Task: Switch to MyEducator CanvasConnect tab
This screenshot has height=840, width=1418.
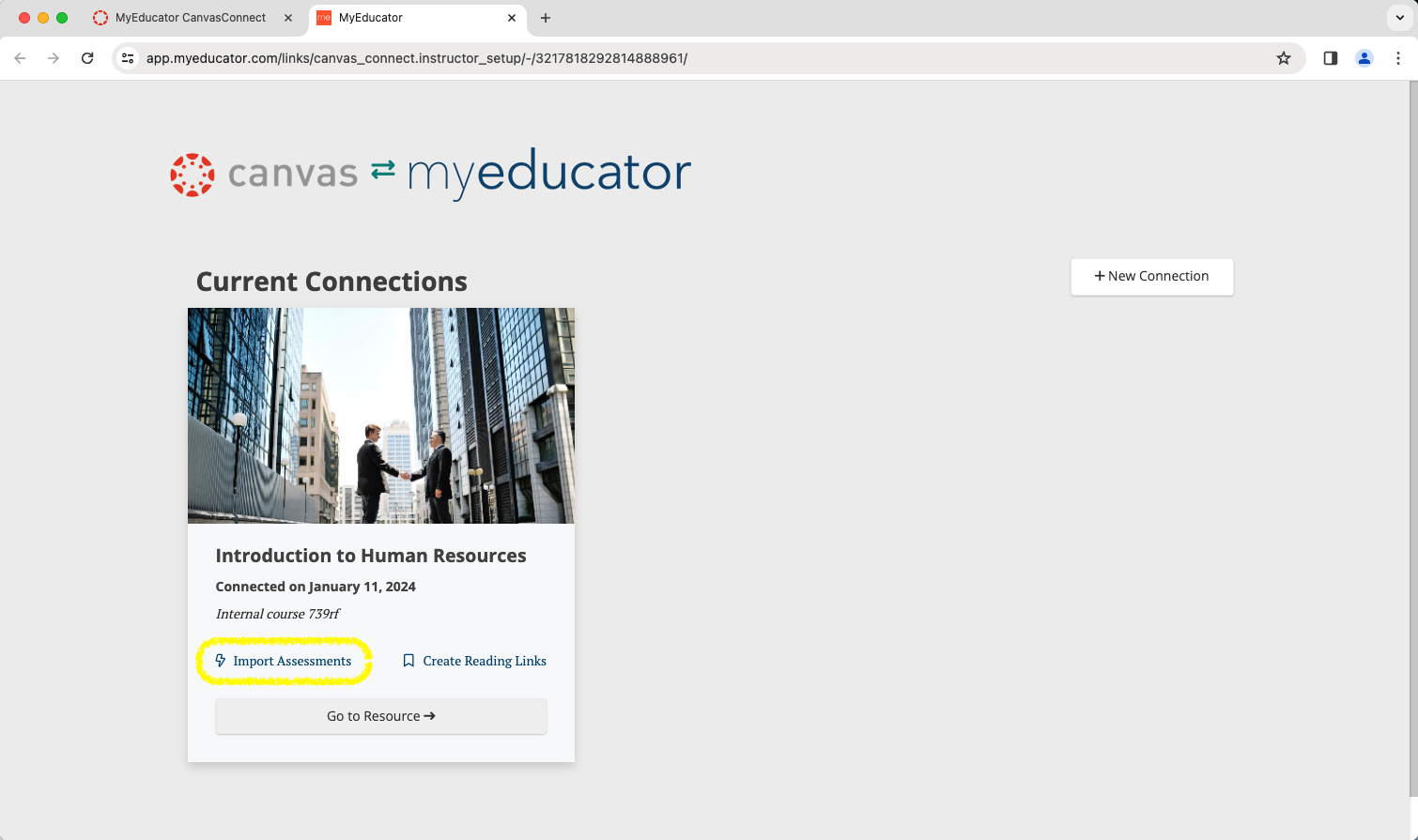Action: [191, 18]
